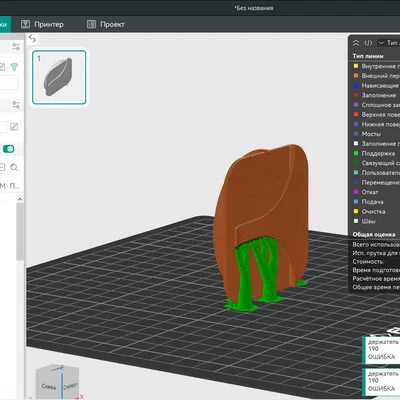The image size is (400, 400).
Task: Collapse the legend with the double-chevron icon
Action: [356, 43]
